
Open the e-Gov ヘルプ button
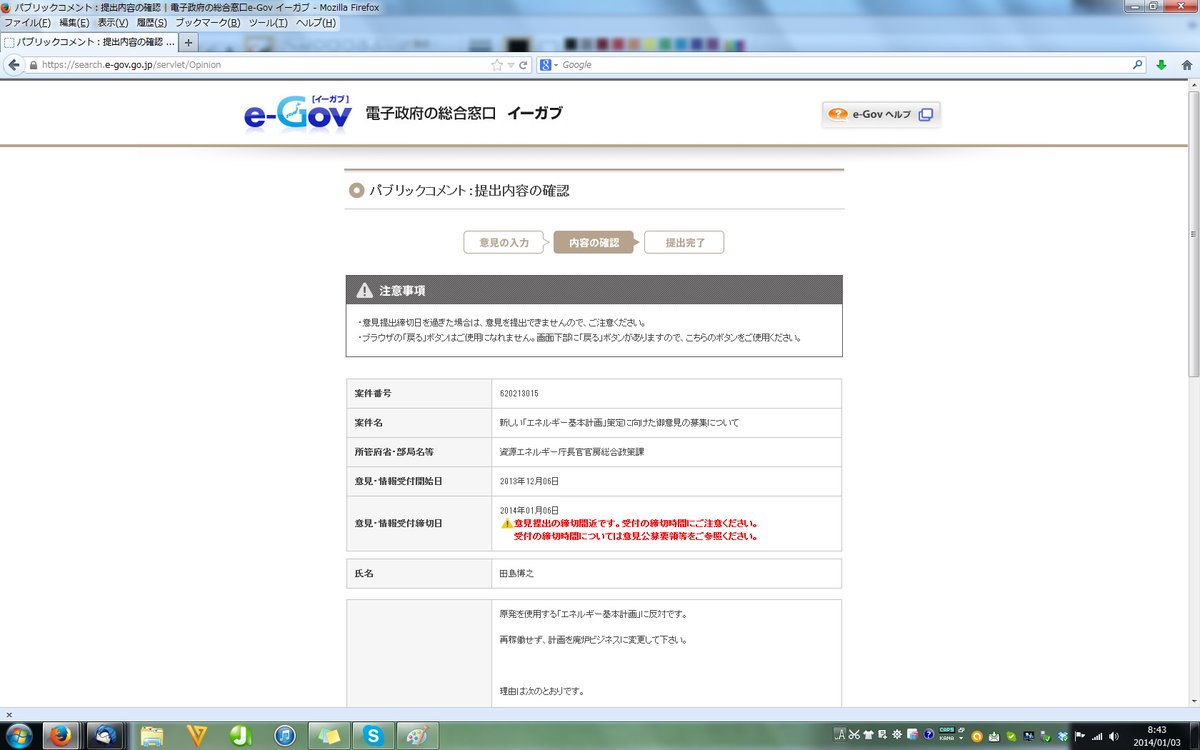881,114
